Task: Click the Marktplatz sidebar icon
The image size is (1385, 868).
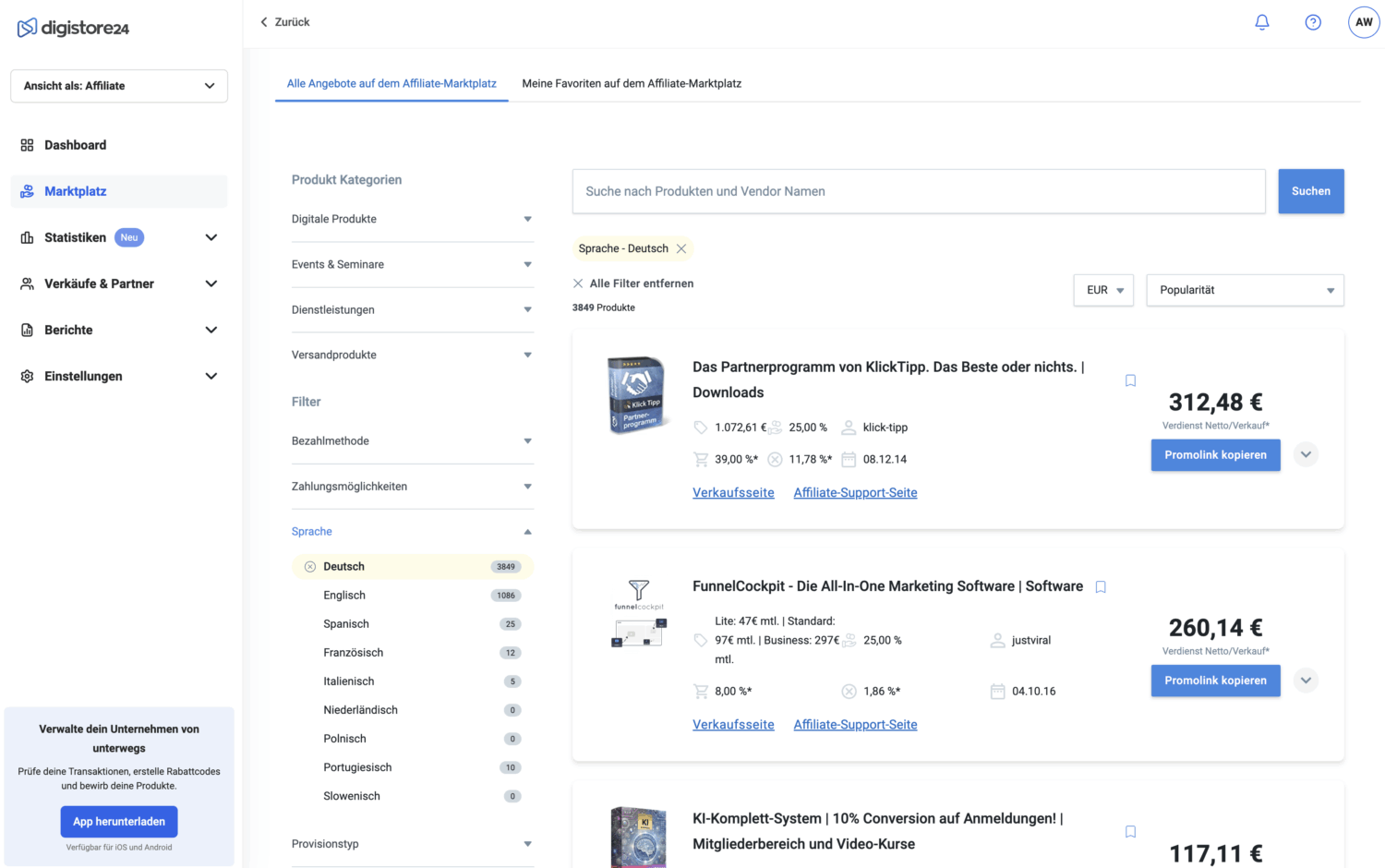Action: click(27, 191)
